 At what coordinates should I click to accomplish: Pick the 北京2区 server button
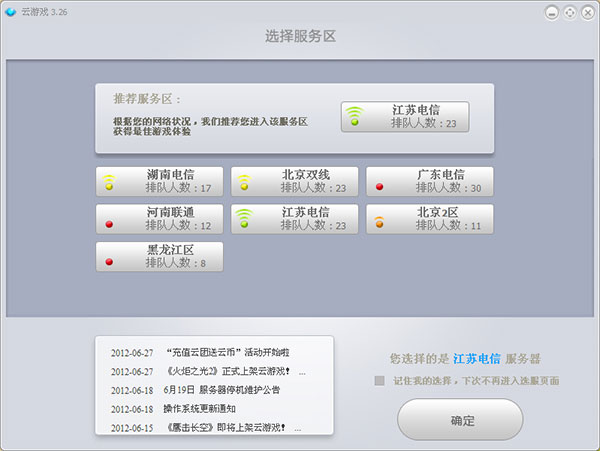(x=429, y=219)
